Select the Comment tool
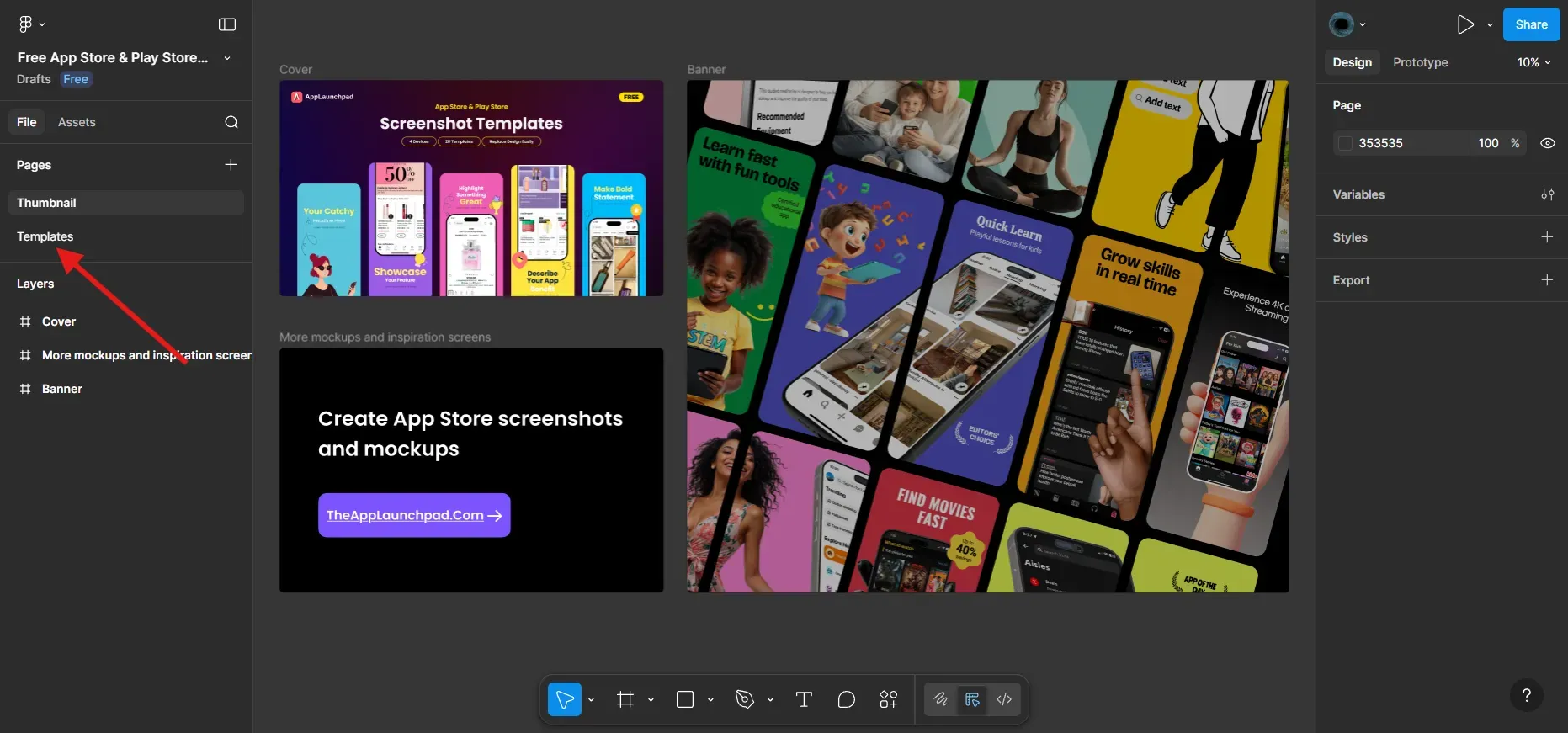Viewport: 1568px width, 733px height. pyautogui.click(x=847, y=699)
